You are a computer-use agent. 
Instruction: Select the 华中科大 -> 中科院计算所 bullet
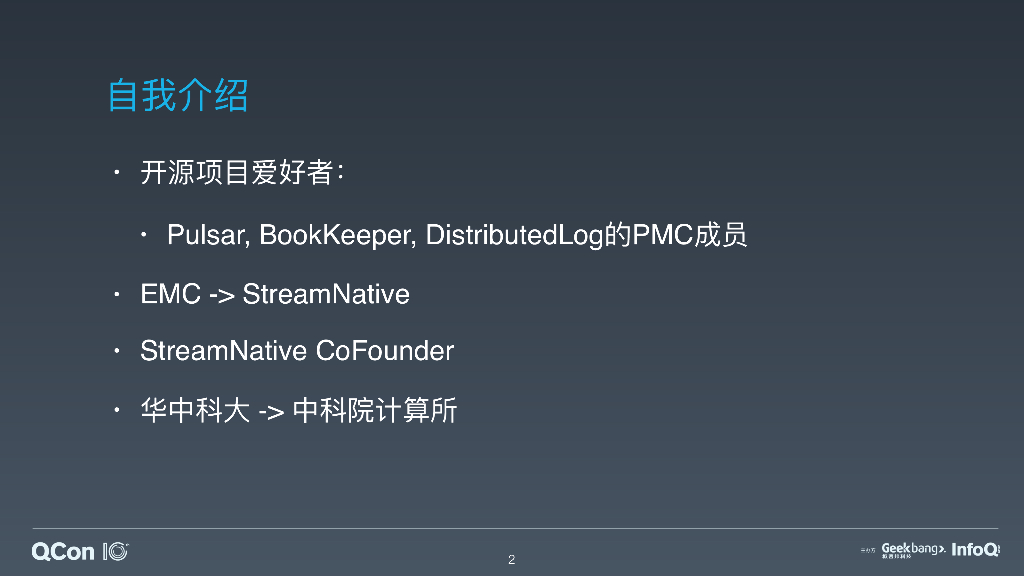pyautogui.click(x=298, y=411)
